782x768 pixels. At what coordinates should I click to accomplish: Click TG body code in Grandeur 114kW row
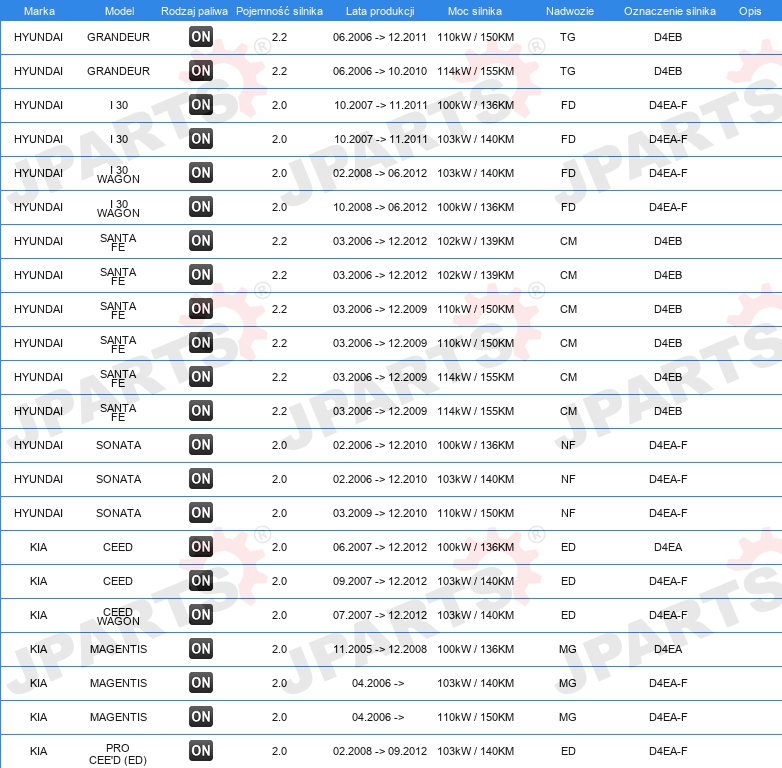click(x=568, y=71)
